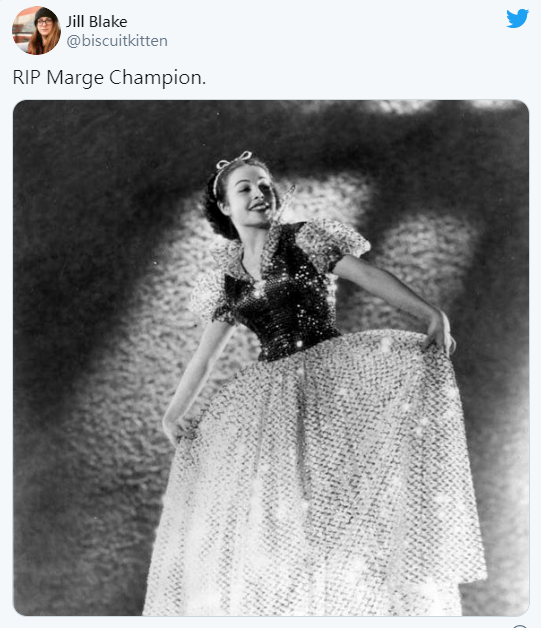This screenshot has height=628, width=541.
Task: Open the embedded black-and-white photo
Action: [x=271, y=358]
